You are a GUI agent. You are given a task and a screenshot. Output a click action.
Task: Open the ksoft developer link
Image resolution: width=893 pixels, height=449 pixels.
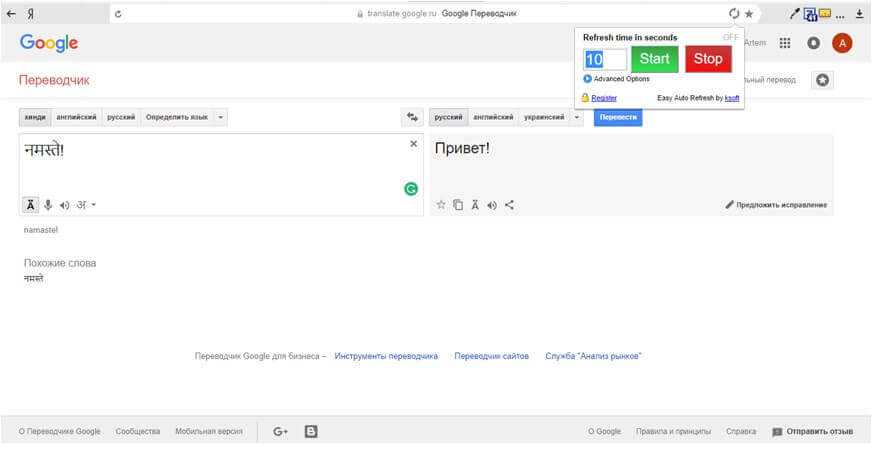click(x=732, y=98)
